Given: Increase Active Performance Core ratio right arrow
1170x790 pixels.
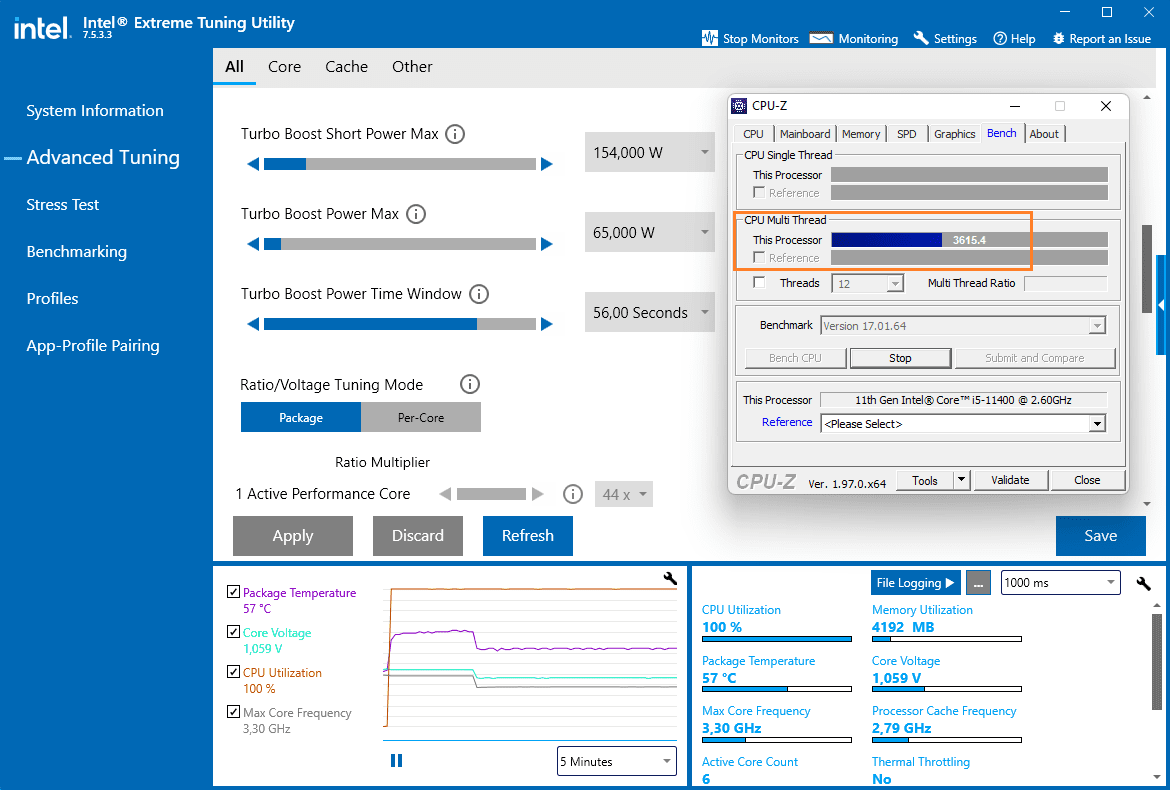Looking at the screenshot, I should pos(537,494).
